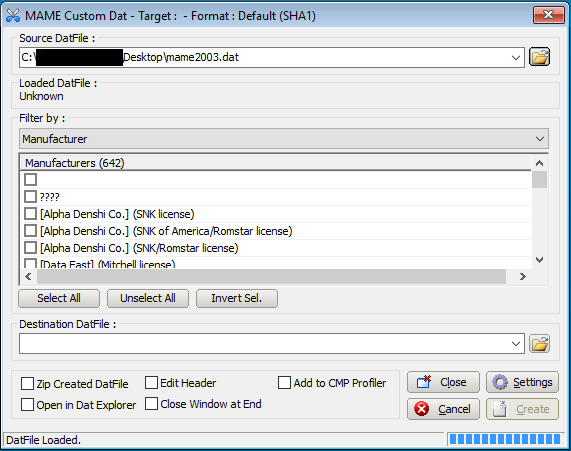Click the 'Unknown' loaded DatFile text
This screenshot has width=571, height=451.
pyautogui.click(x=41, y=96)
